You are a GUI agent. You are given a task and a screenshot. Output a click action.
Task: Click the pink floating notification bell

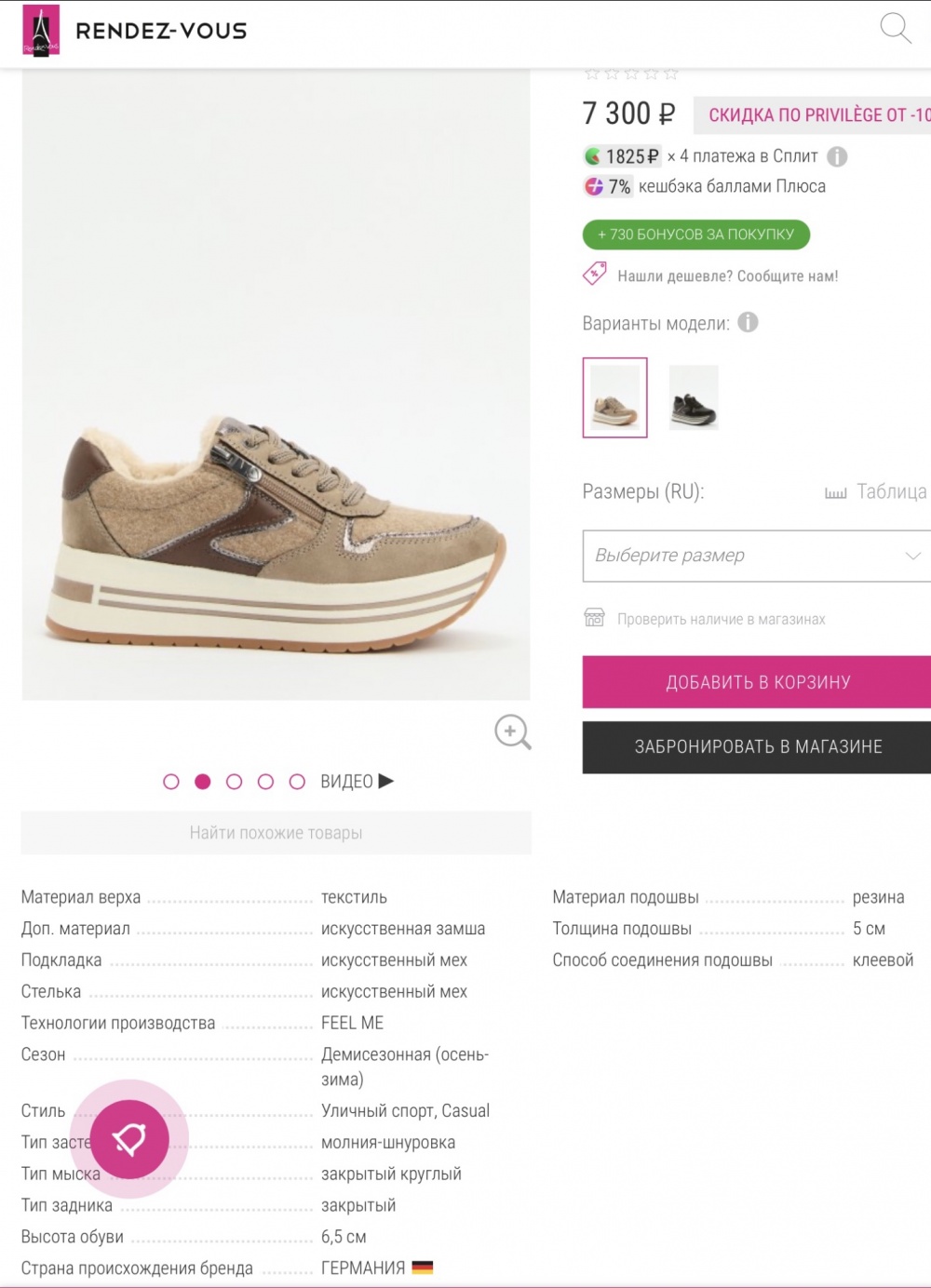(129, 1138)
